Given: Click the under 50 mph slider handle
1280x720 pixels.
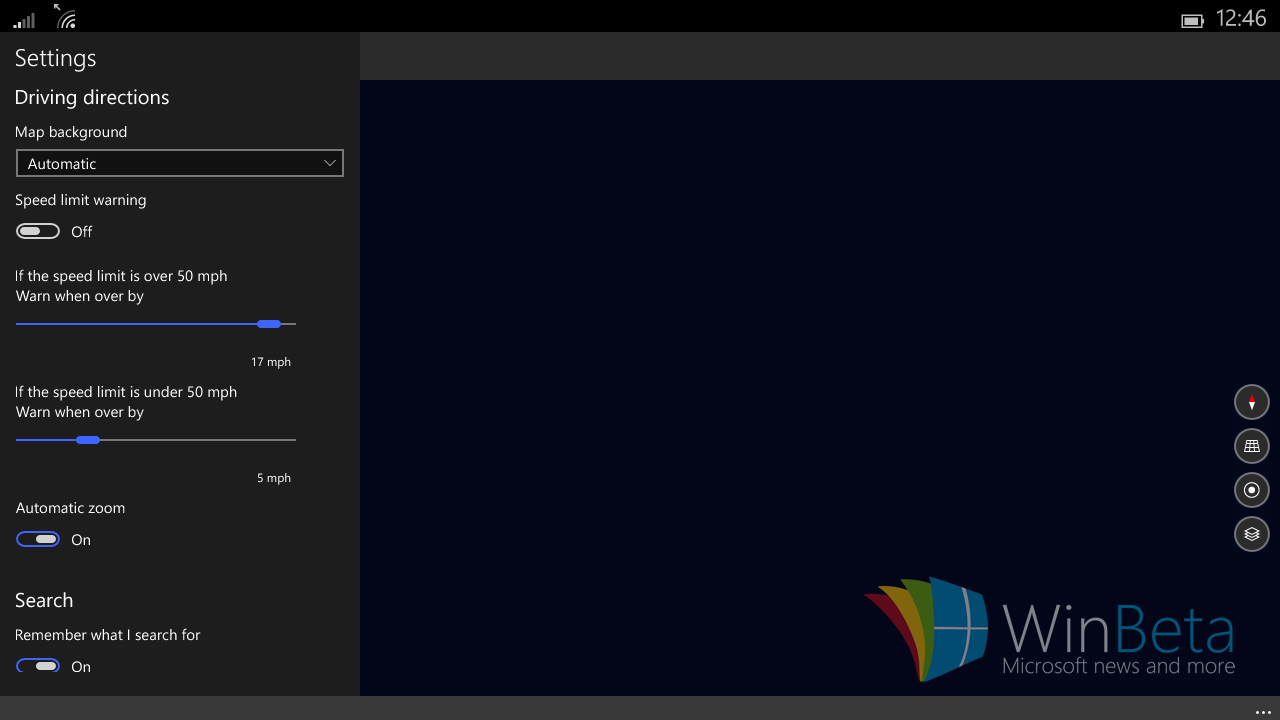Looking at the screenshot, I should (x=88, y=440).
